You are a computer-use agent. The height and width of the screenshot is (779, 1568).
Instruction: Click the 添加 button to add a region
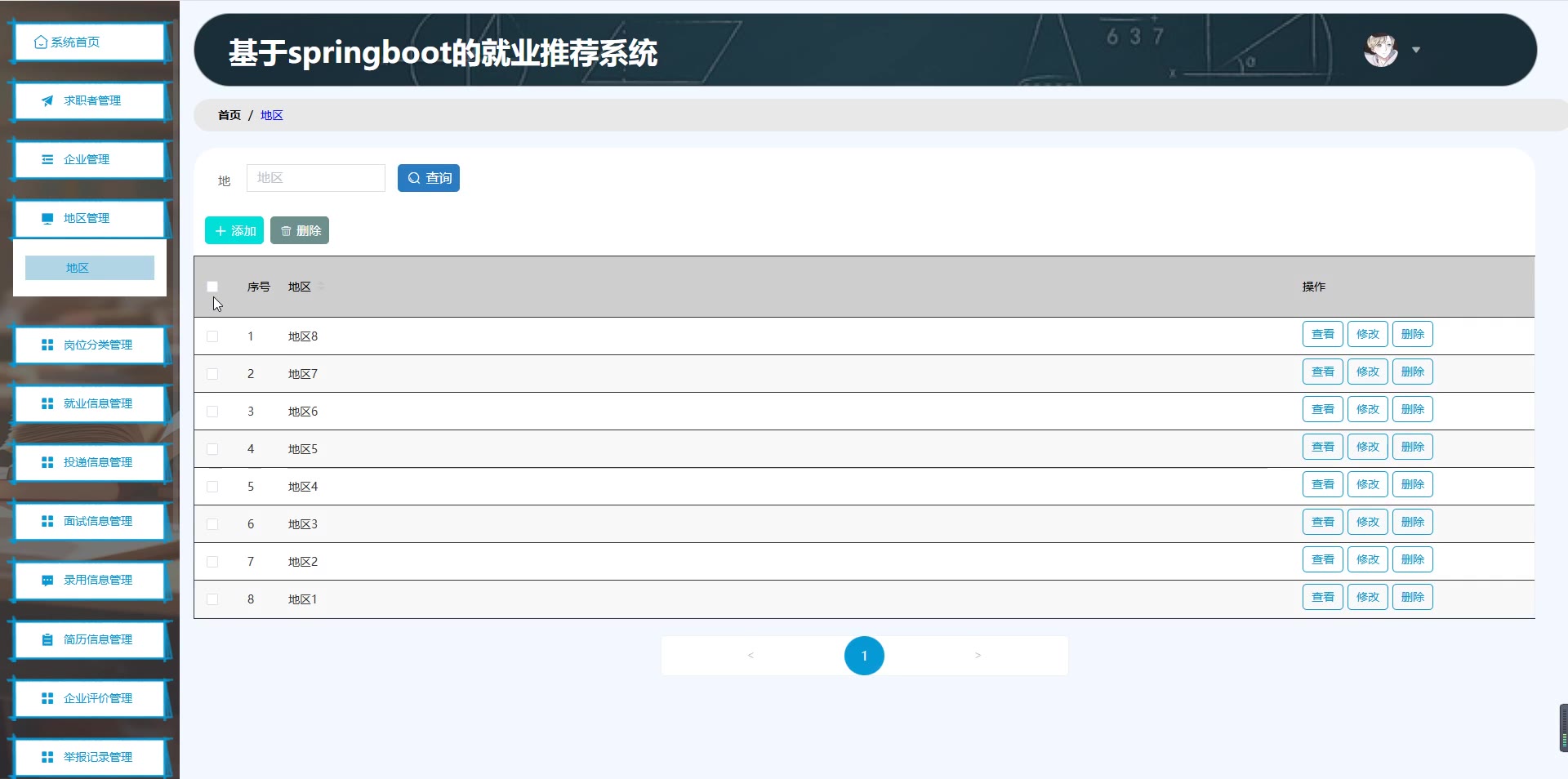[234, 231]
